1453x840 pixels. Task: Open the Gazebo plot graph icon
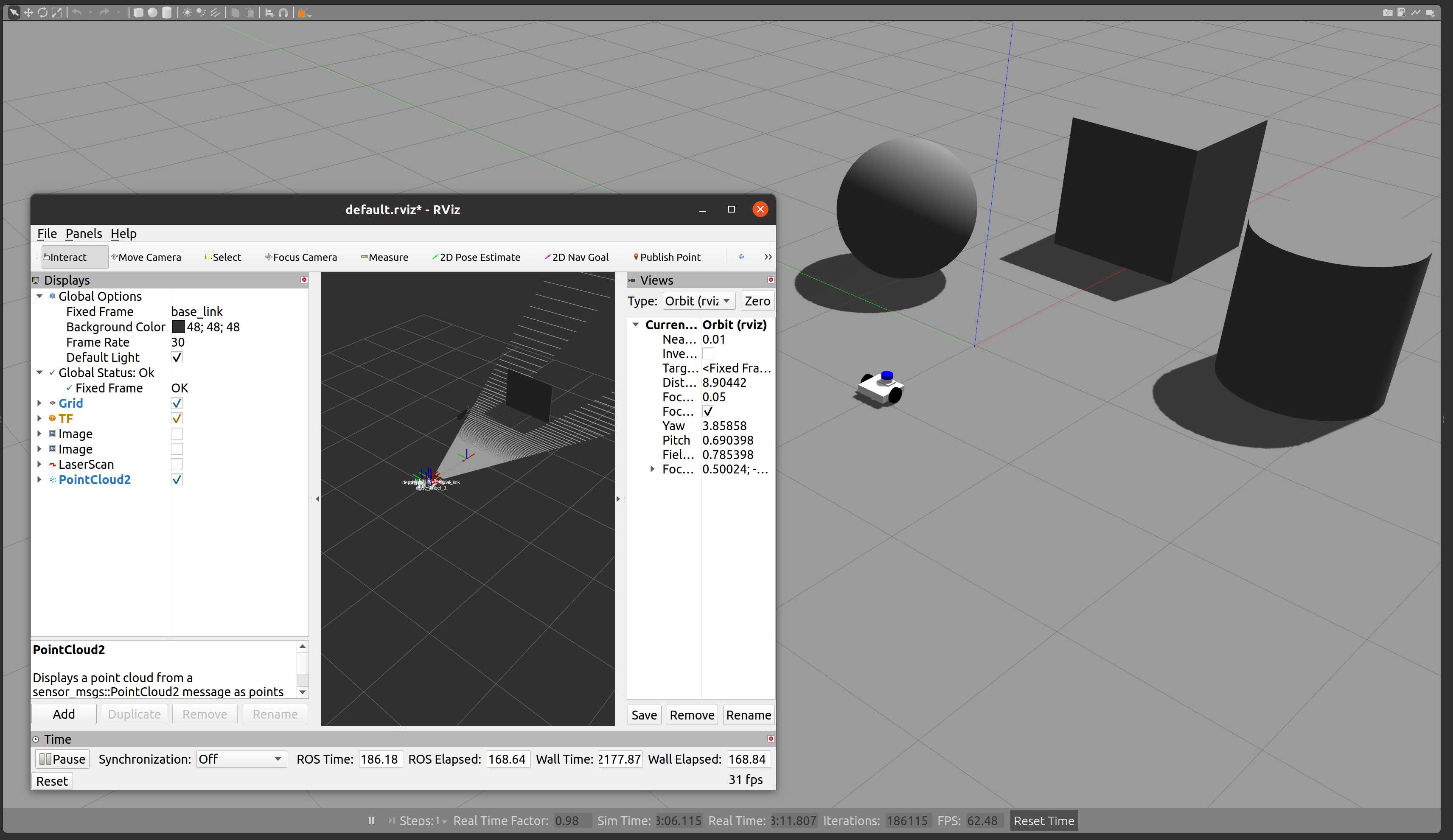(x=1416, y=13)
